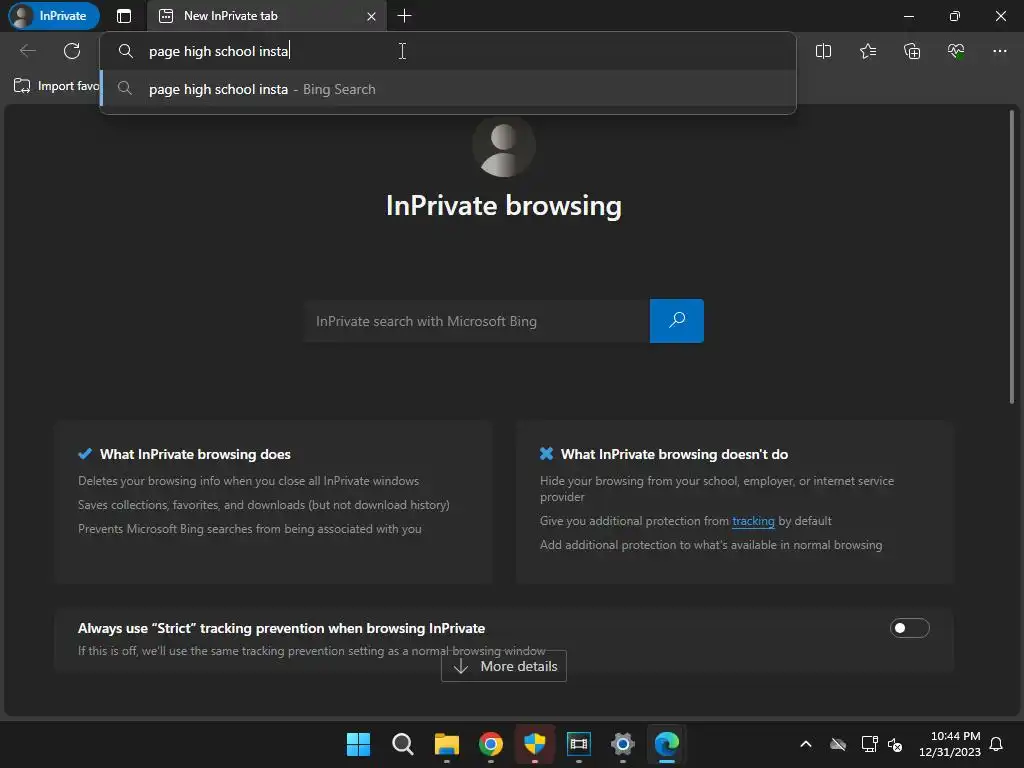Open taskbar Search icon
The height and width of the screenshot is (768, 1024).
click(x=402, y=744)
